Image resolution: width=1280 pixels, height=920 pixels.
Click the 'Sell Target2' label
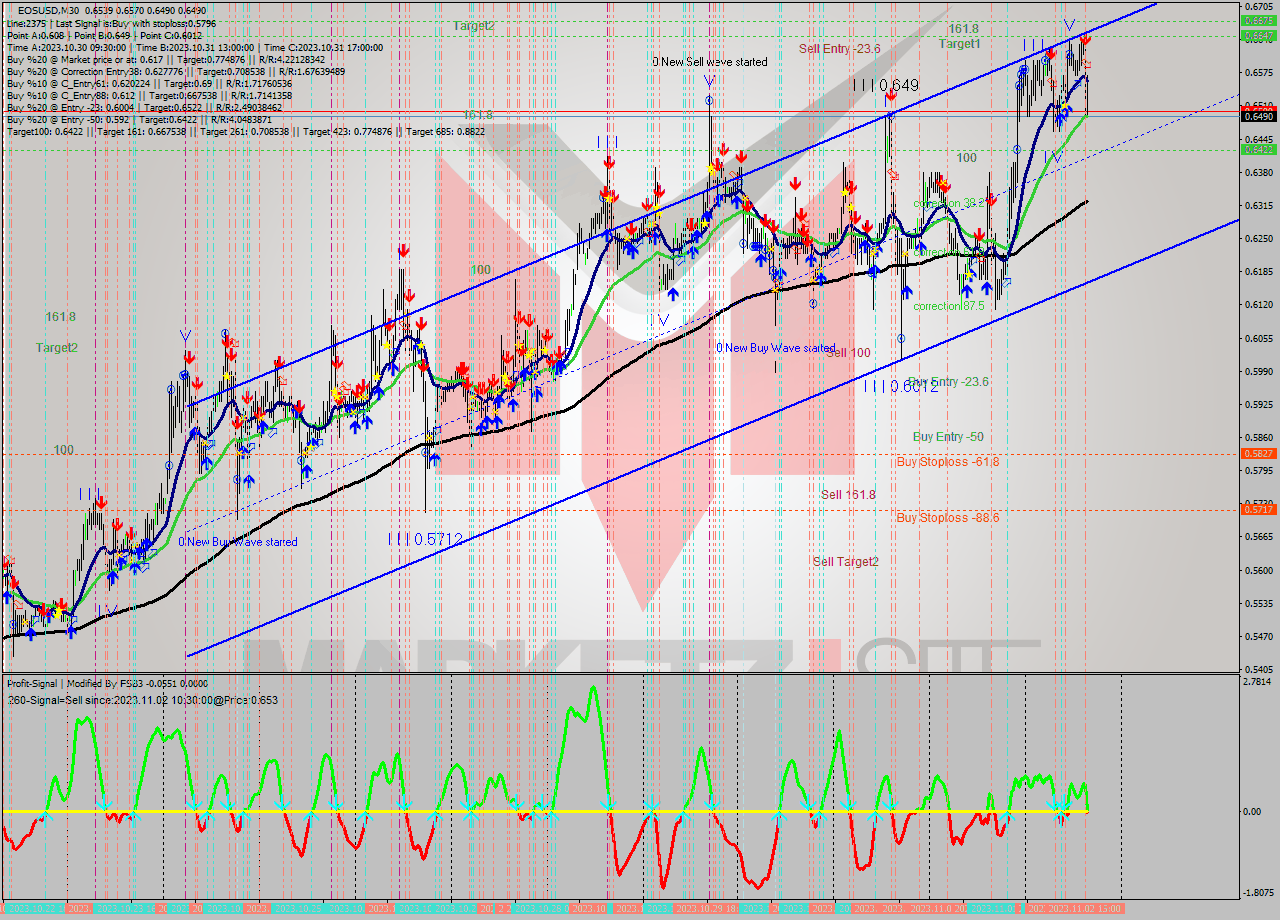845,562
